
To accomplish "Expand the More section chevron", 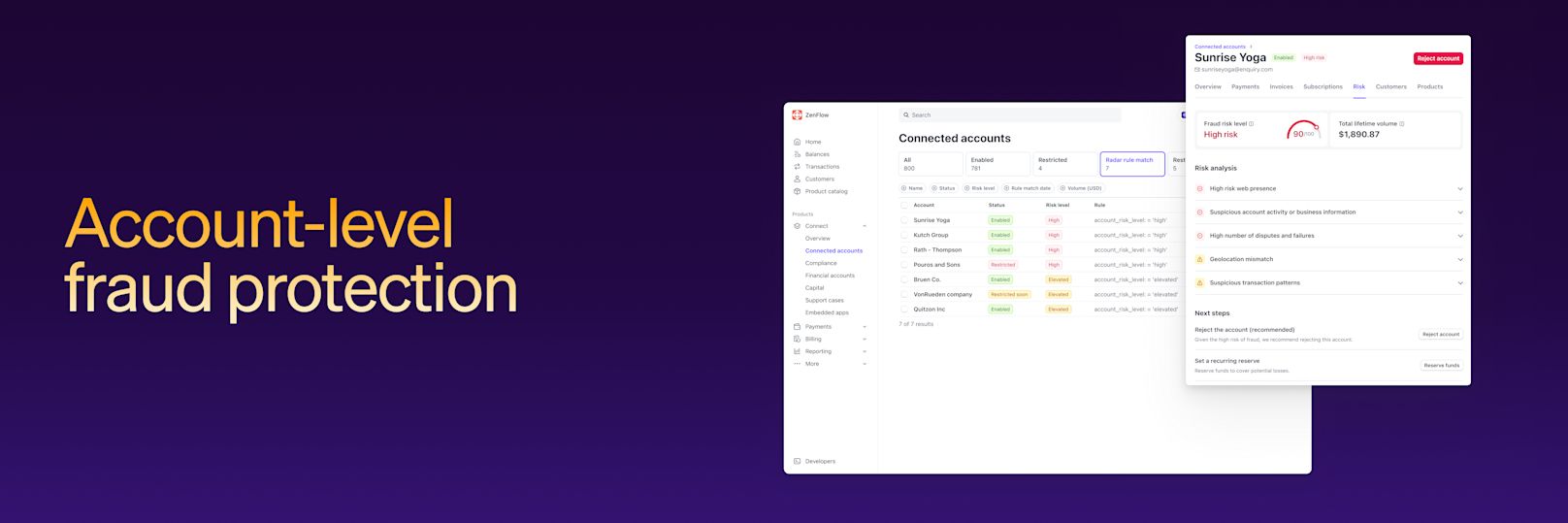I will [865, 364].
